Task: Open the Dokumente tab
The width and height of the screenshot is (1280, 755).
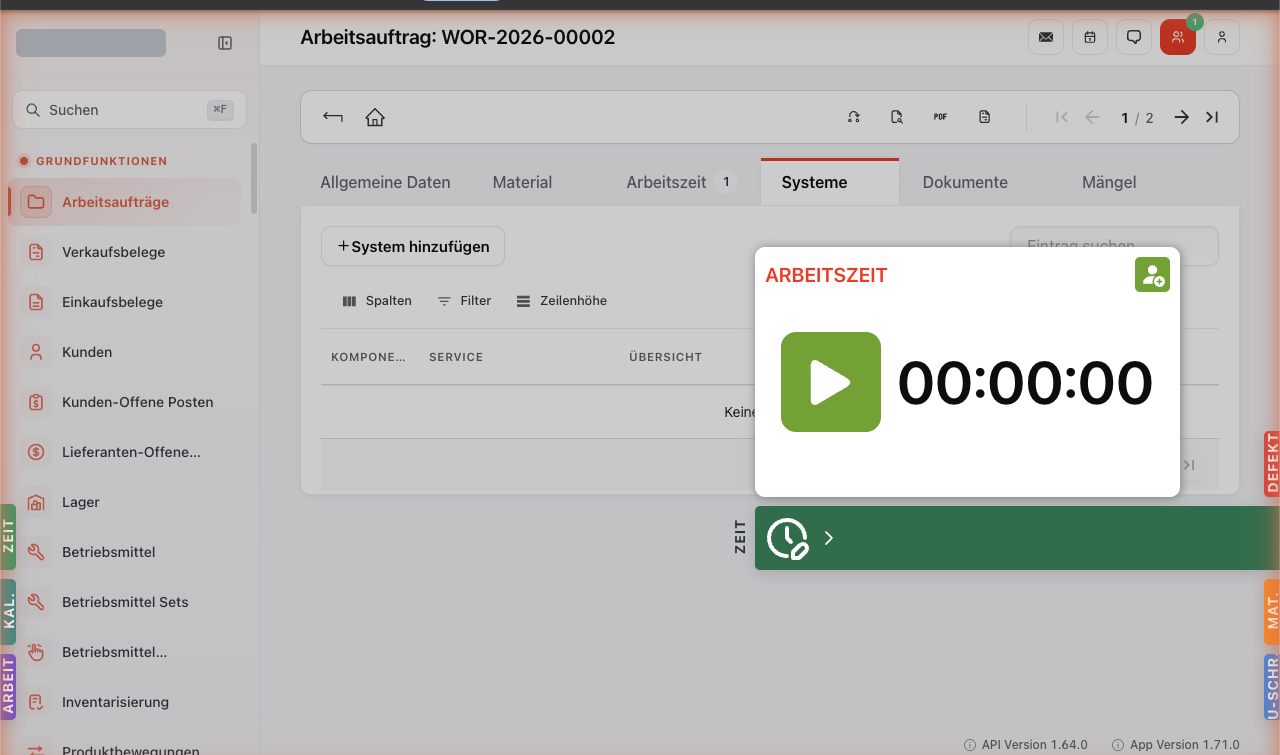Action: pos(965,182)
